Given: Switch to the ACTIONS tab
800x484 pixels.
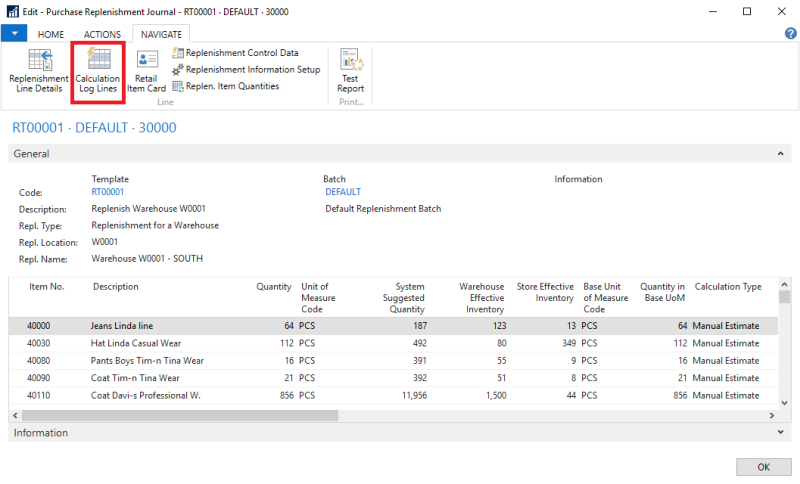Looking at the screenshot, I should click(x=102, y=34).
